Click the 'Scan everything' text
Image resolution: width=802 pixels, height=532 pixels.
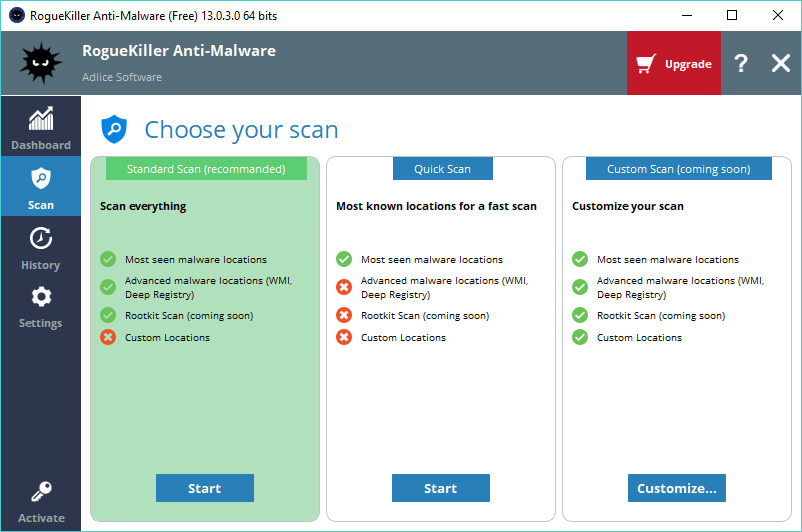(x=143, y=206)
